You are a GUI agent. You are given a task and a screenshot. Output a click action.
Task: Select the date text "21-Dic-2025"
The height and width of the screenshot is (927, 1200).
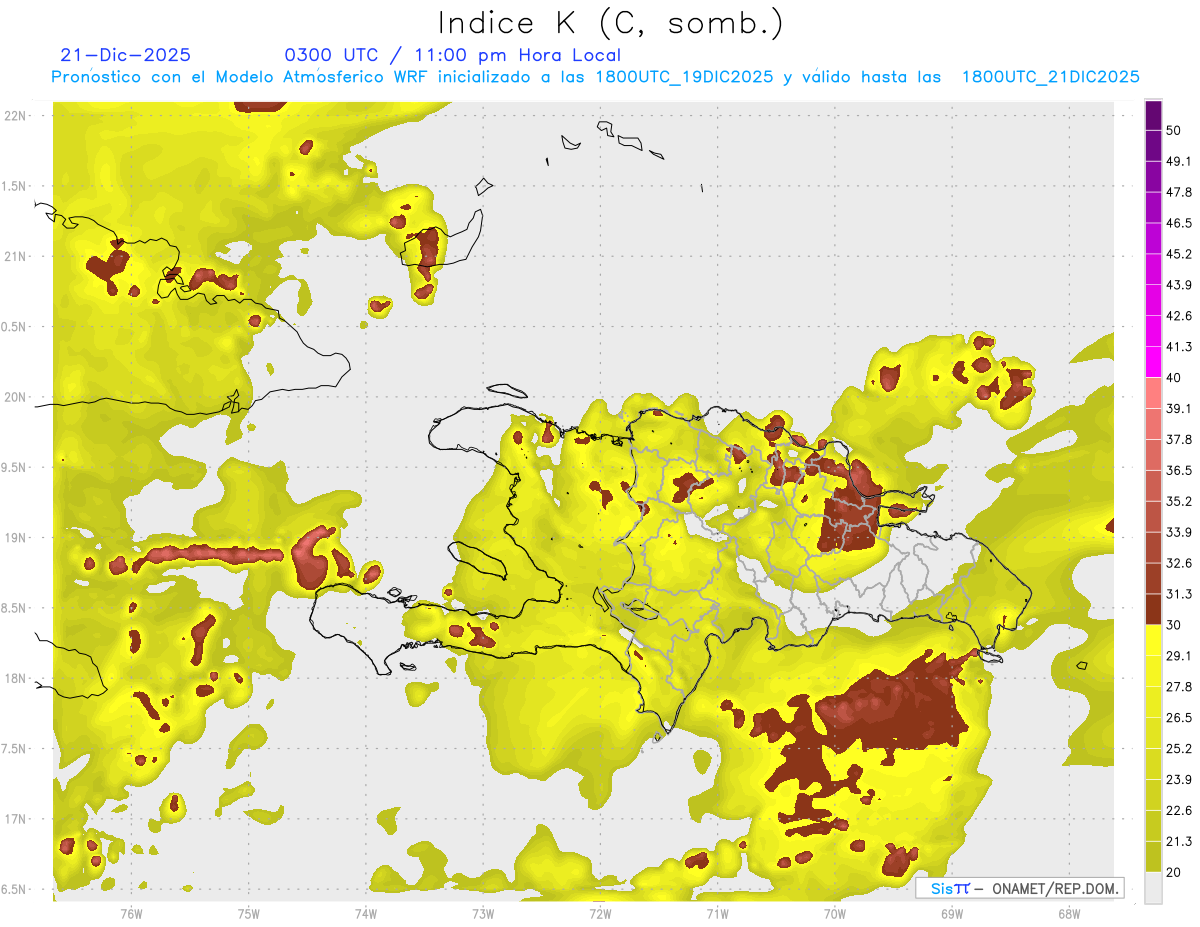coord(125,56)
